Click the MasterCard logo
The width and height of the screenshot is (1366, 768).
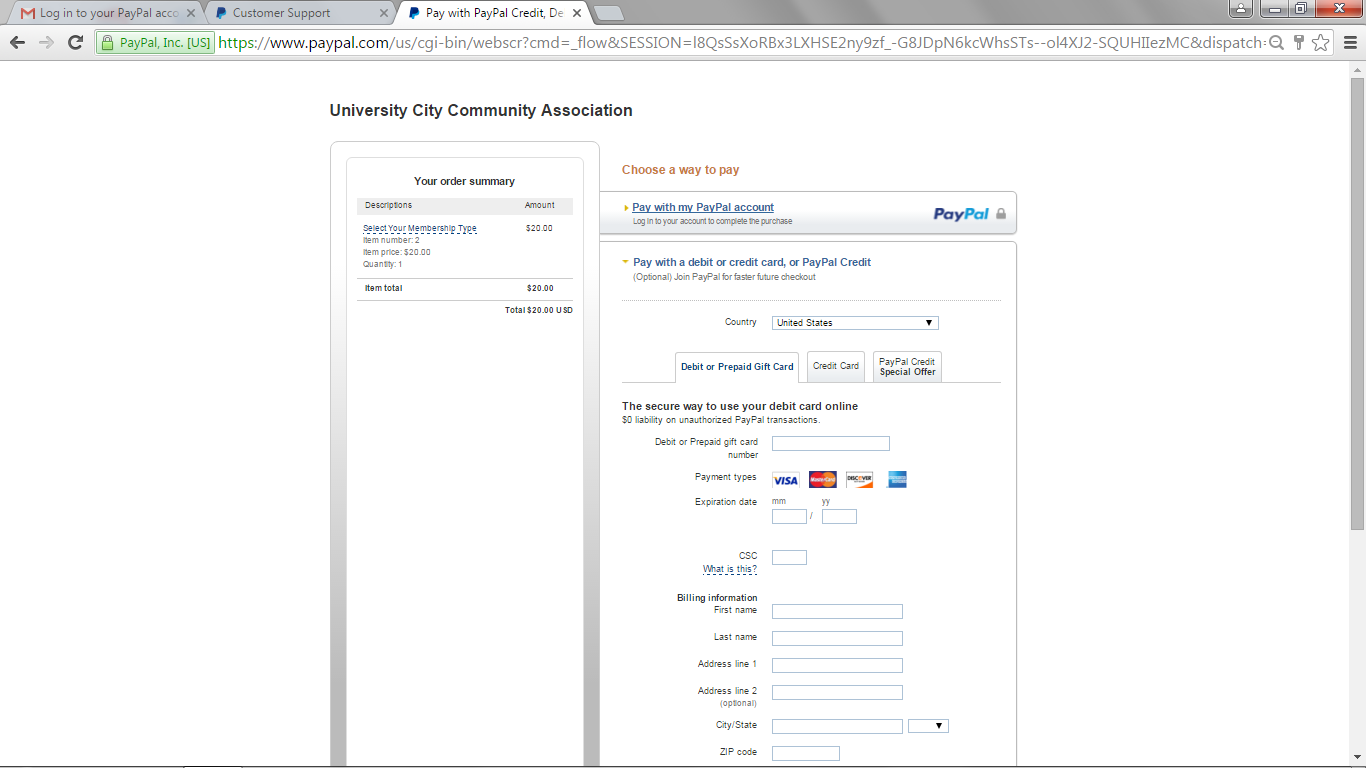(x=823, y=480)
